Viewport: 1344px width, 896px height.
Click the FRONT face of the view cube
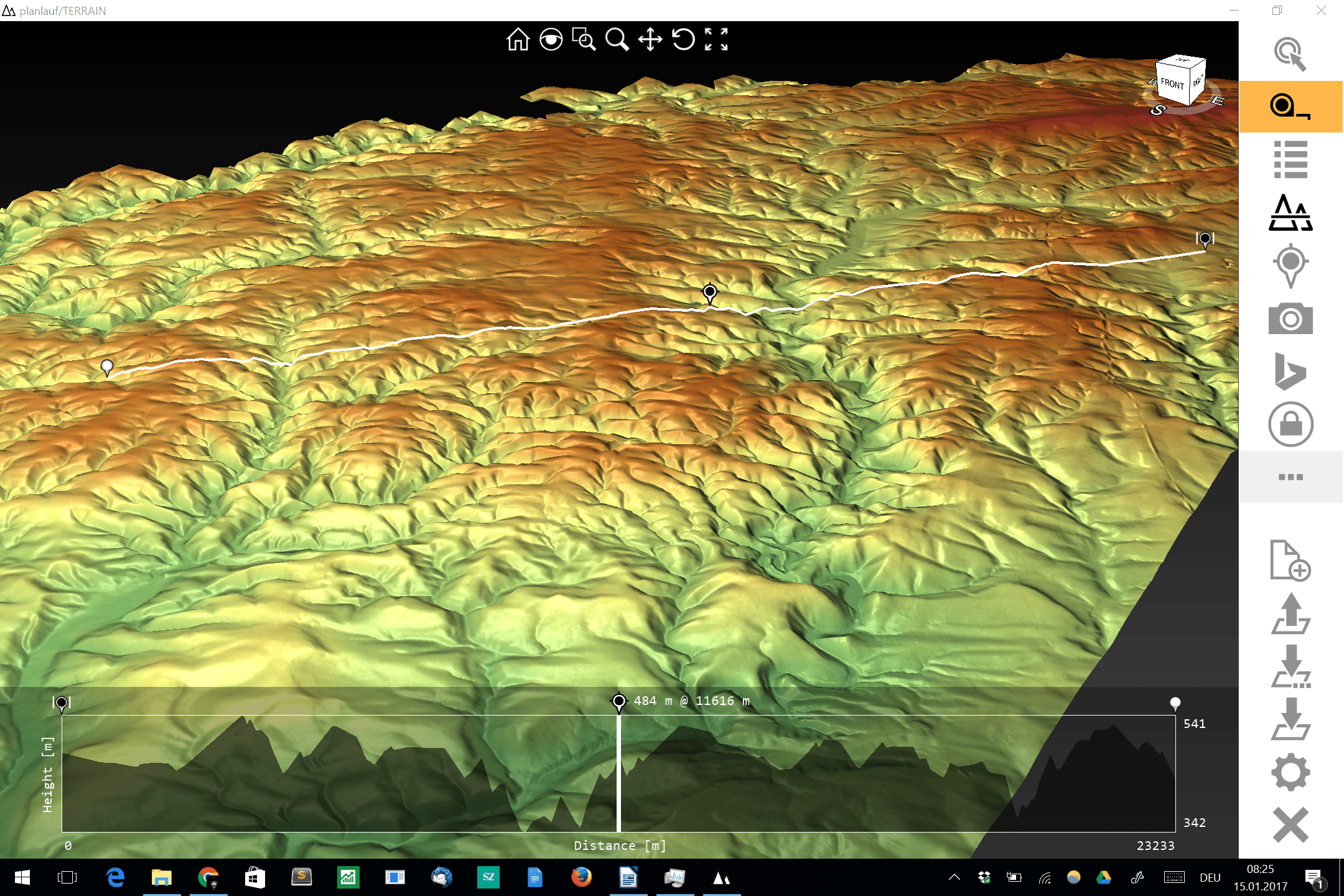click(x=1172, y=84)
